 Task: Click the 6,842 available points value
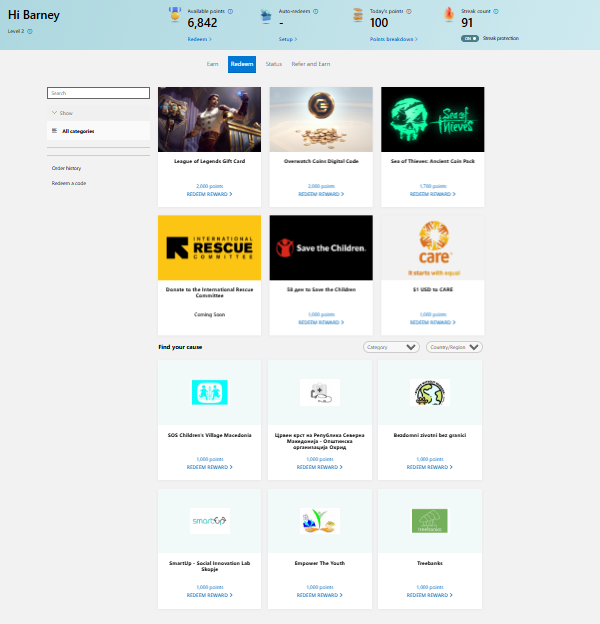[x=203, y=23]
